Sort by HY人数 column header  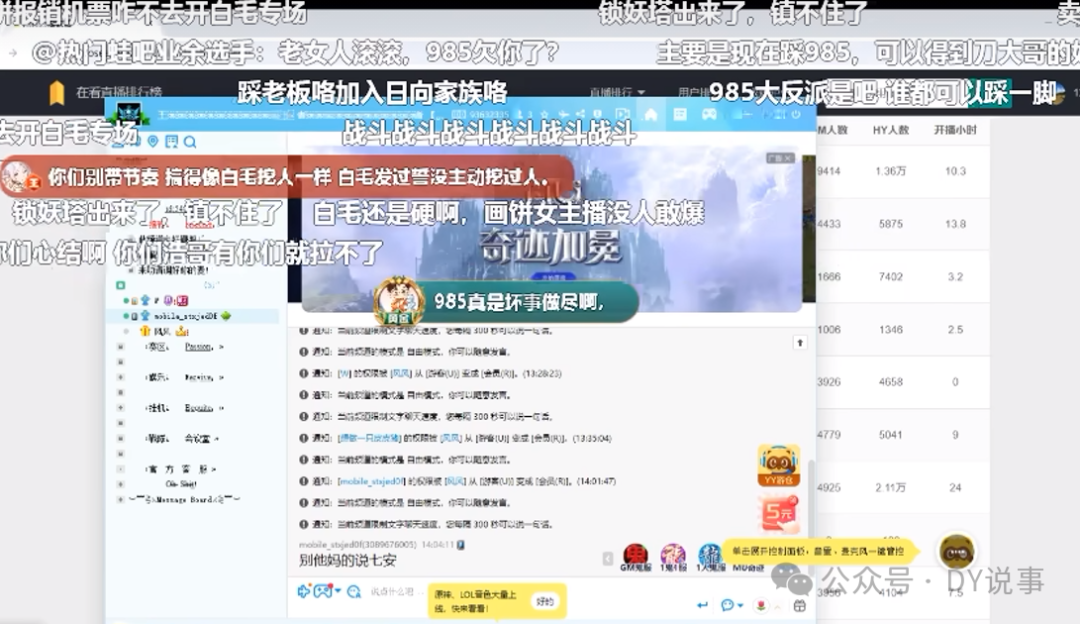[x=891, y=130]
